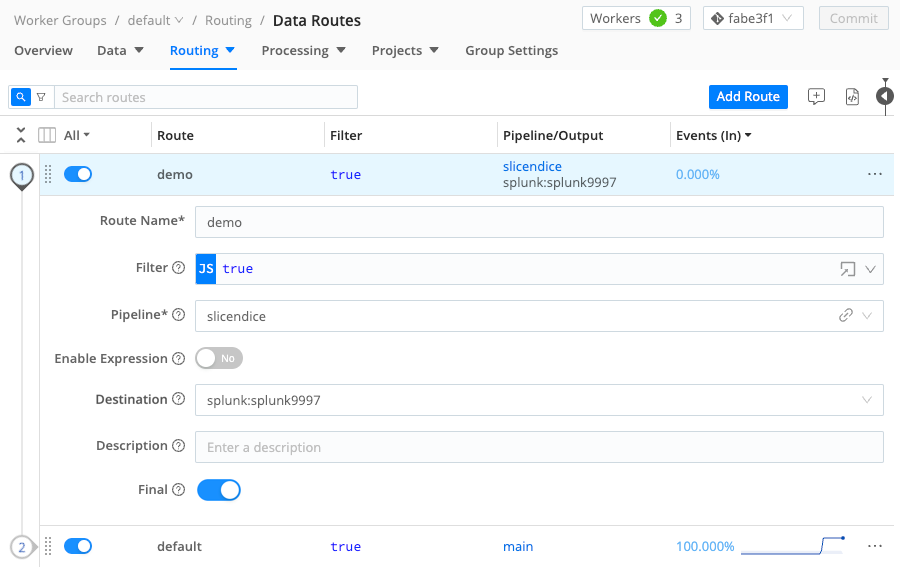Screen dimensions: 900x567
Task: Open the All routes group dropdown
Action: click(77, 135)
